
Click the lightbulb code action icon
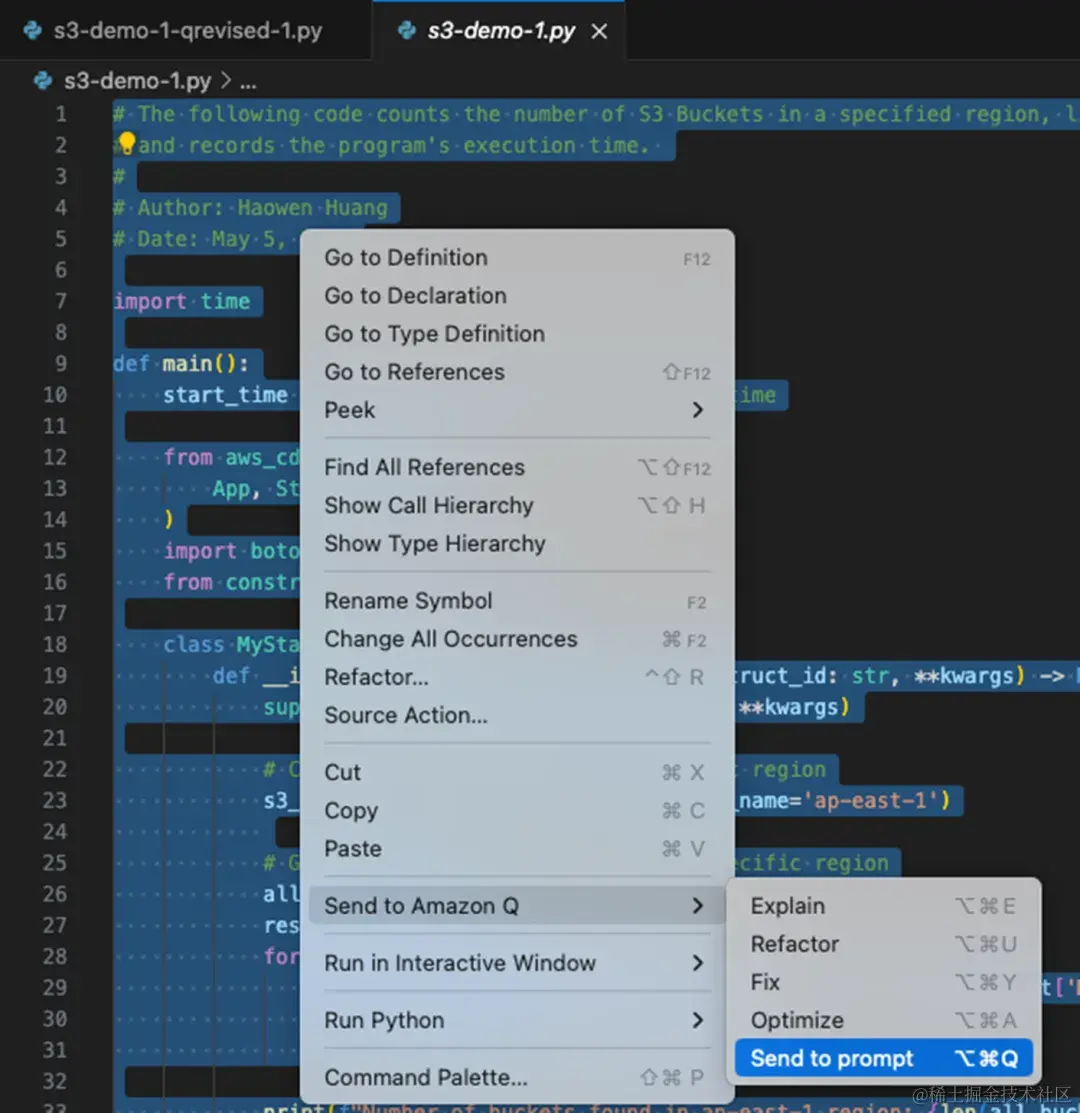click(x=126, y=142)
